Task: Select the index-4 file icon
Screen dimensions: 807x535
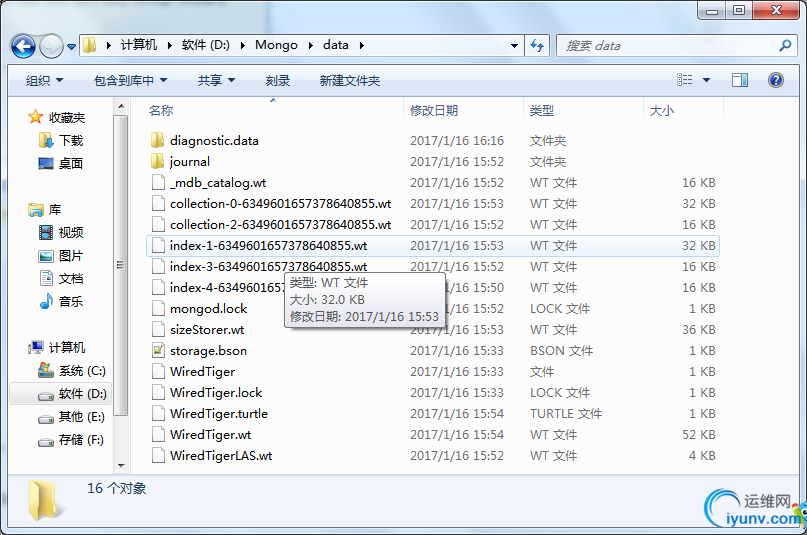Action: click(158, 288)
